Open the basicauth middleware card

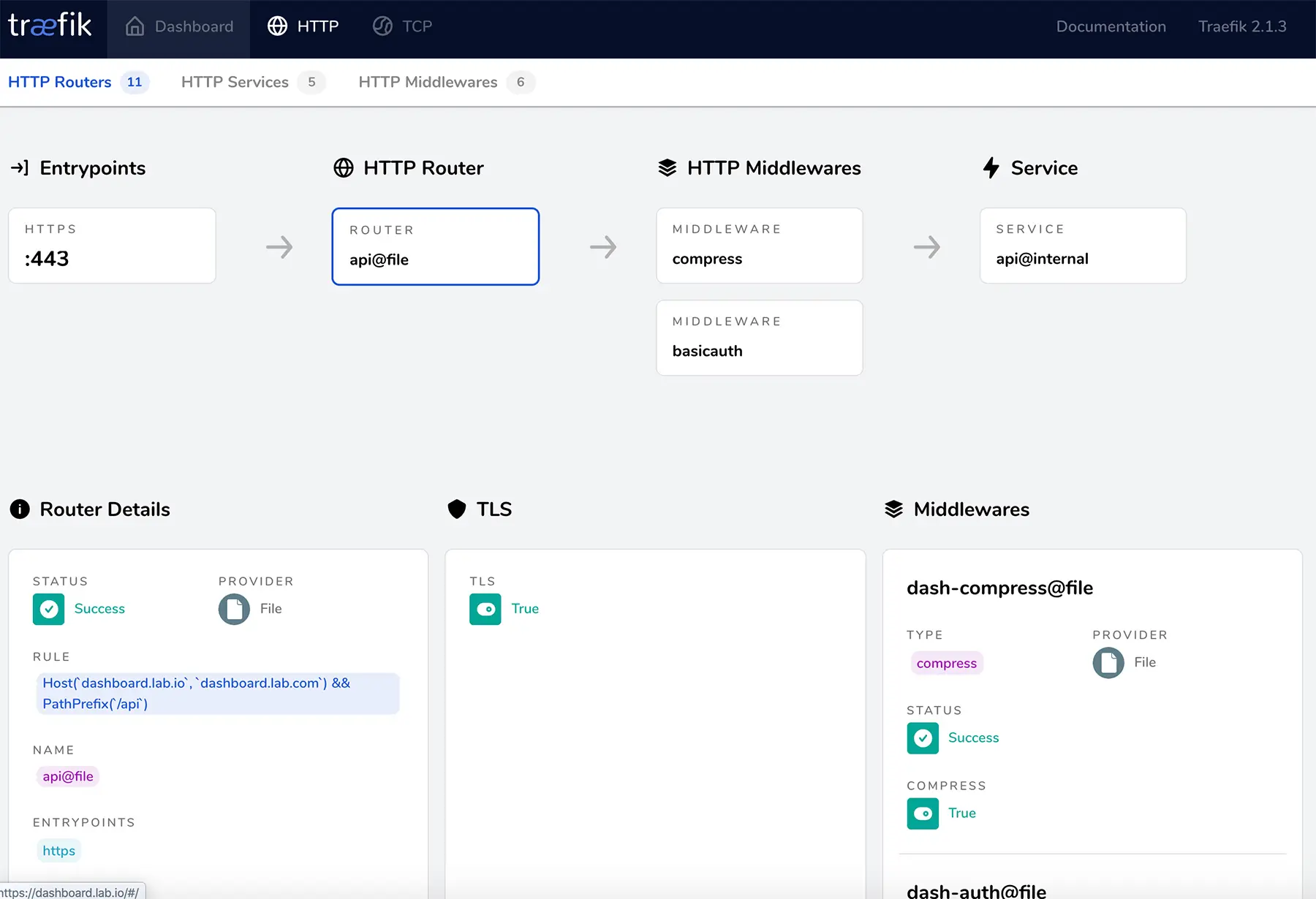click(760, 338)
